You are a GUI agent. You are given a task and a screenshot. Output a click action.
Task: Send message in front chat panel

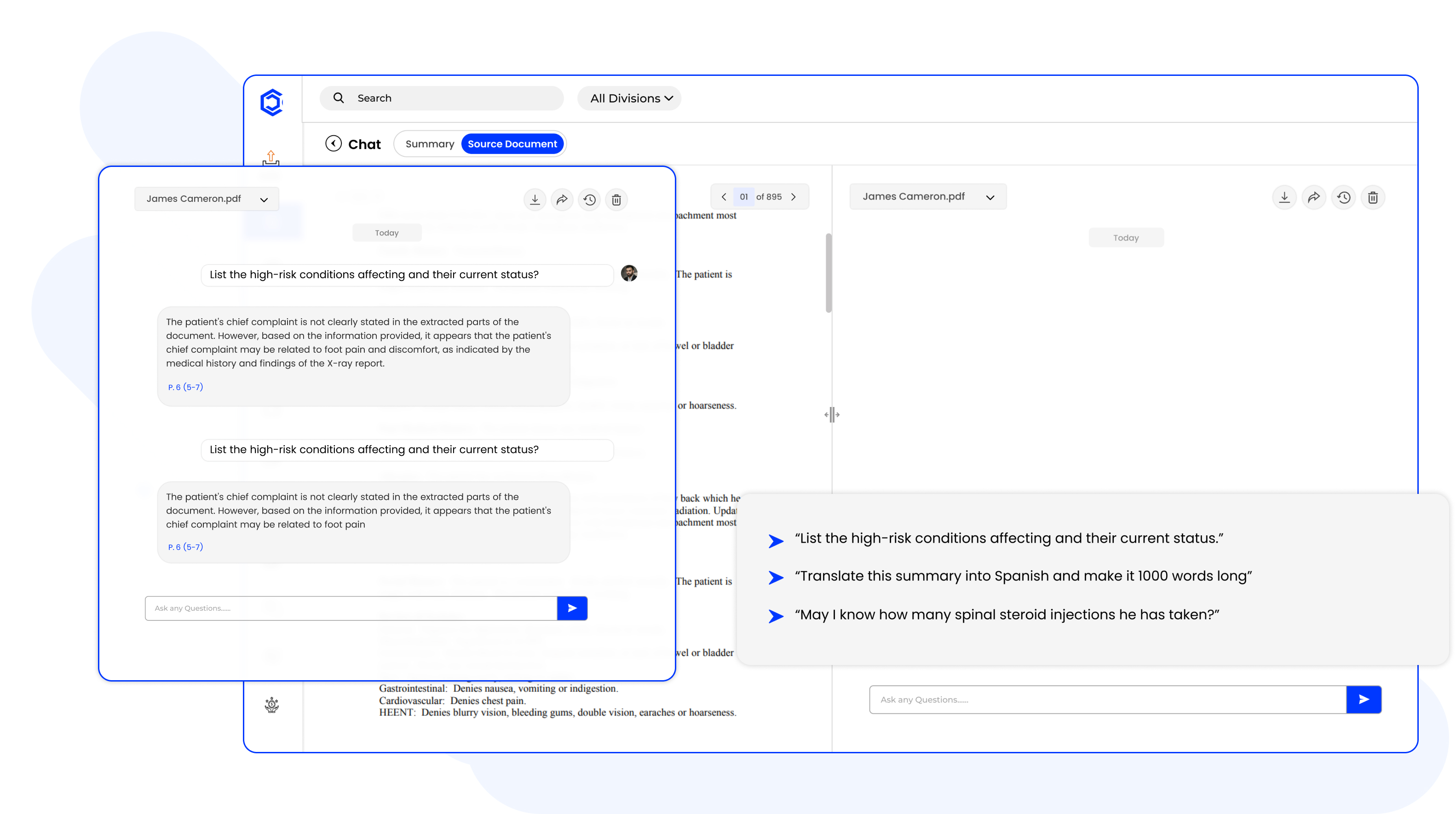coord(572,608)
